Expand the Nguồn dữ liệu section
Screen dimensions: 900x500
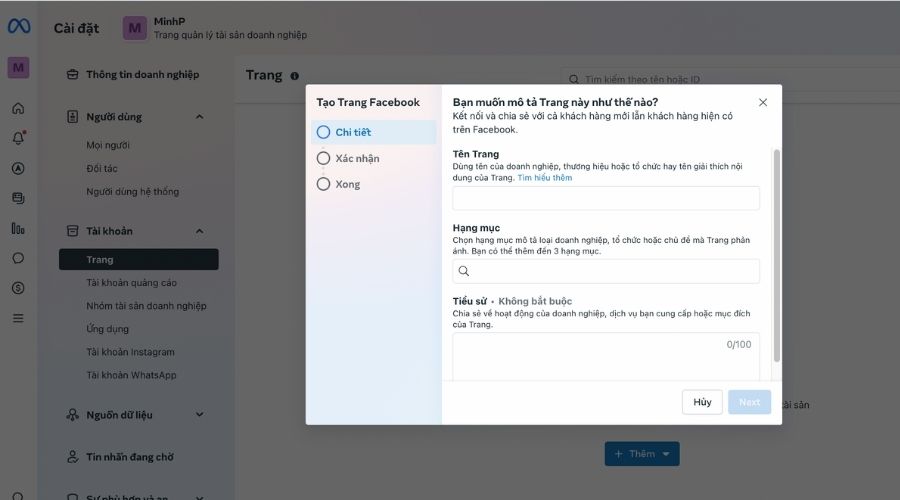pos(199,414)
